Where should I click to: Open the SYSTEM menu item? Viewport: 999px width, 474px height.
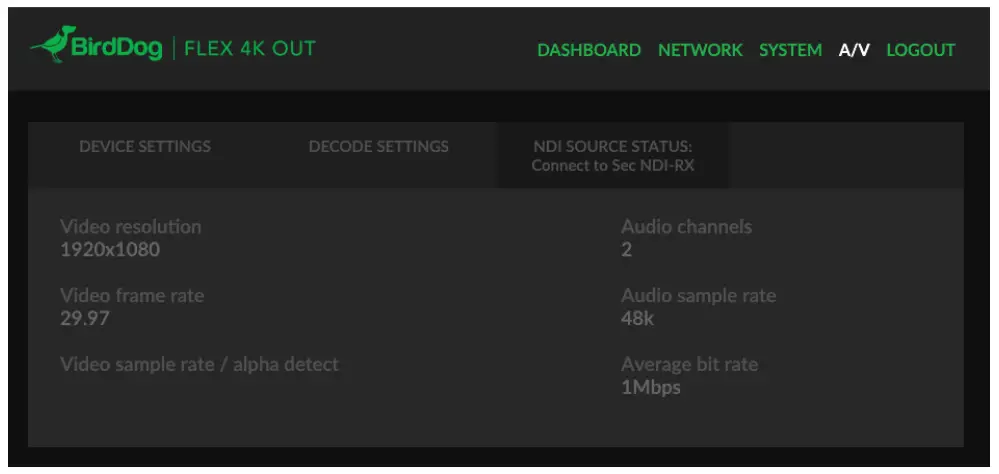coord(790,50)
